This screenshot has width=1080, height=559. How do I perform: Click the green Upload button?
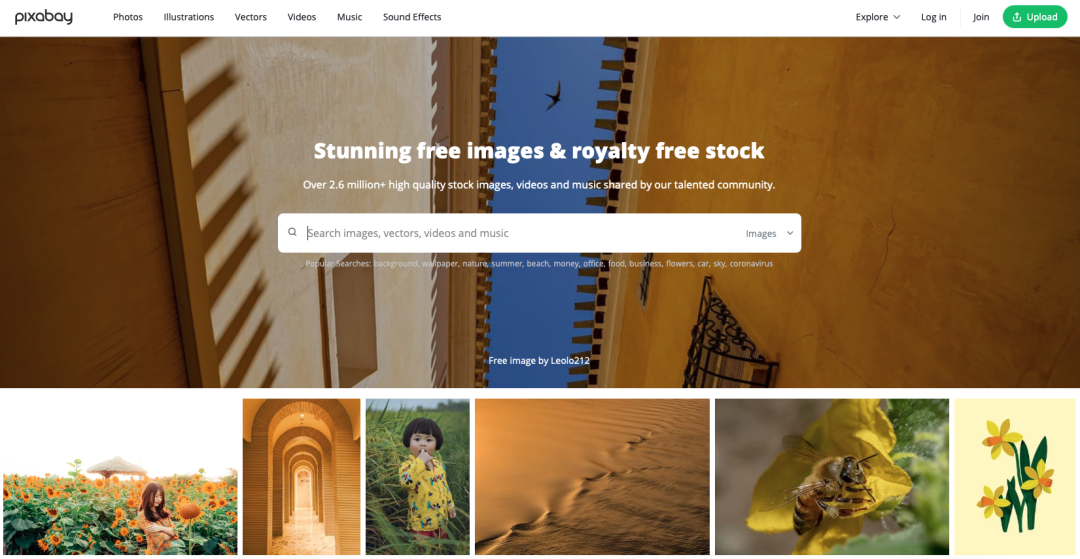1035,17
